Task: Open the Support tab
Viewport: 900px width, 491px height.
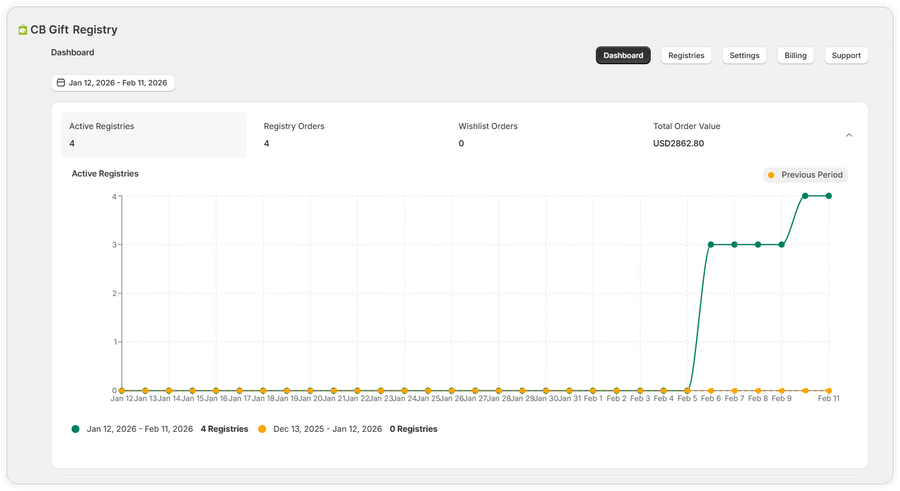Action: (x=846, y=56)
